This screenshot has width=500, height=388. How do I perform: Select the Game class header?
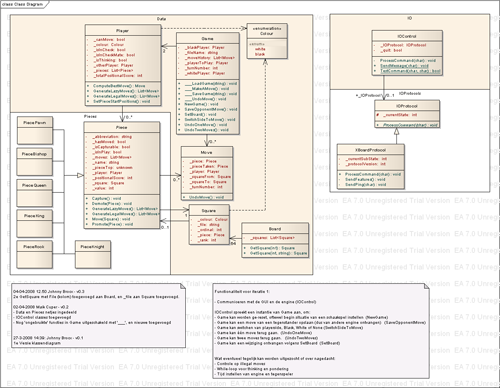click(208, 38)
